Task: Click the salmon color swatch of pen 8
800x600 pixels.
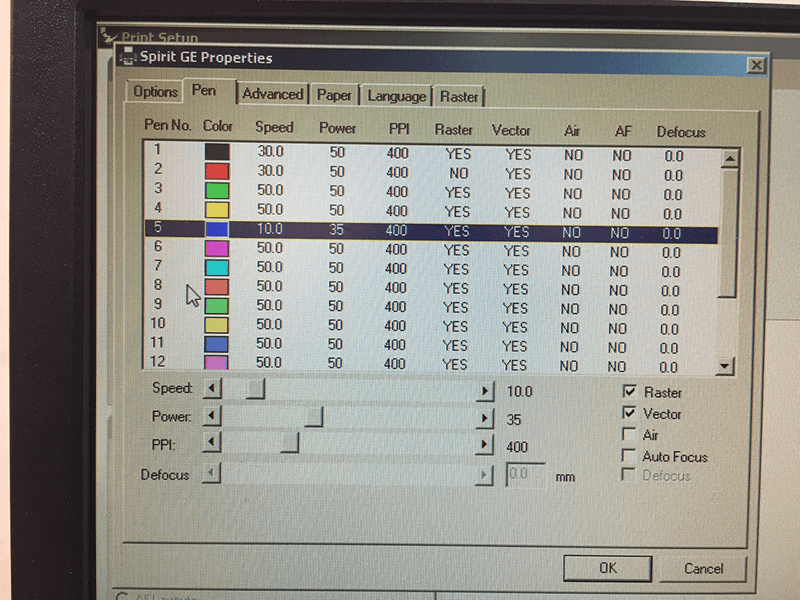Action: pos(217,287)
